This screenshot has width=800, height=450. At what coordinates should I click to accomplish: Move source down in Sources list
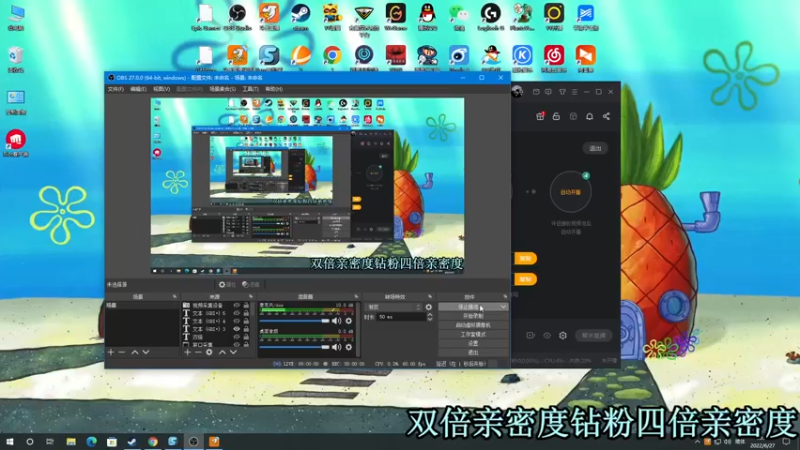point(233,352)
